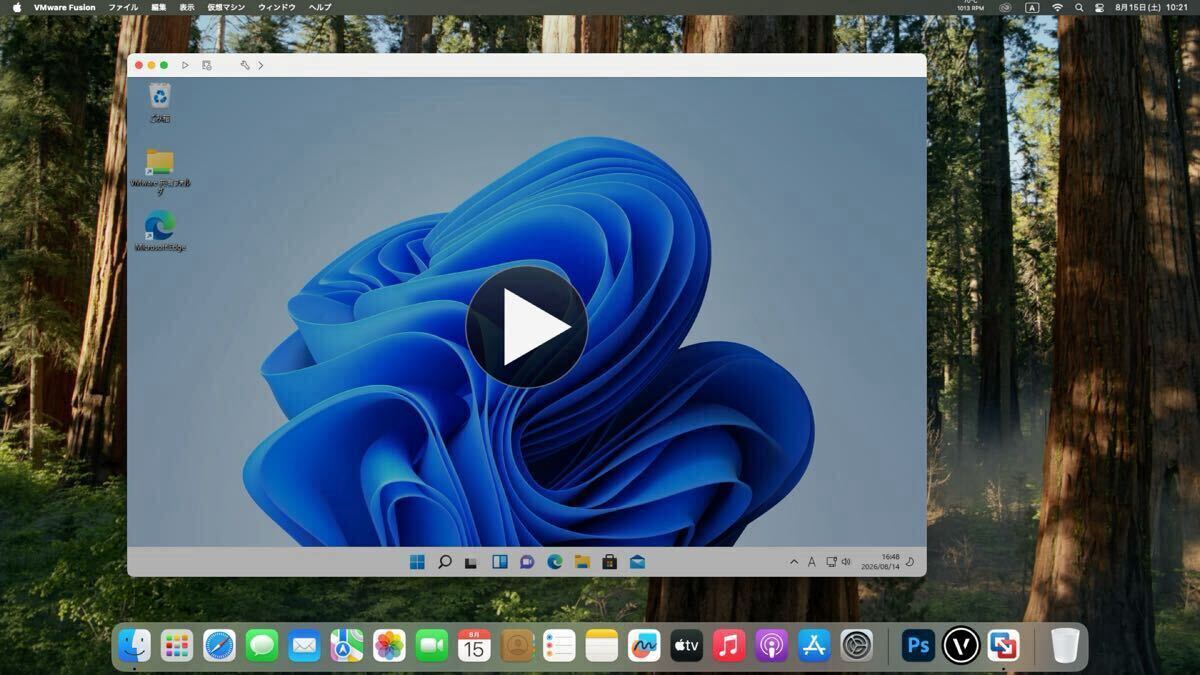Click the Creative Cloud menu bar icon
The image size is (1200, 675).
pos(1005,7)
